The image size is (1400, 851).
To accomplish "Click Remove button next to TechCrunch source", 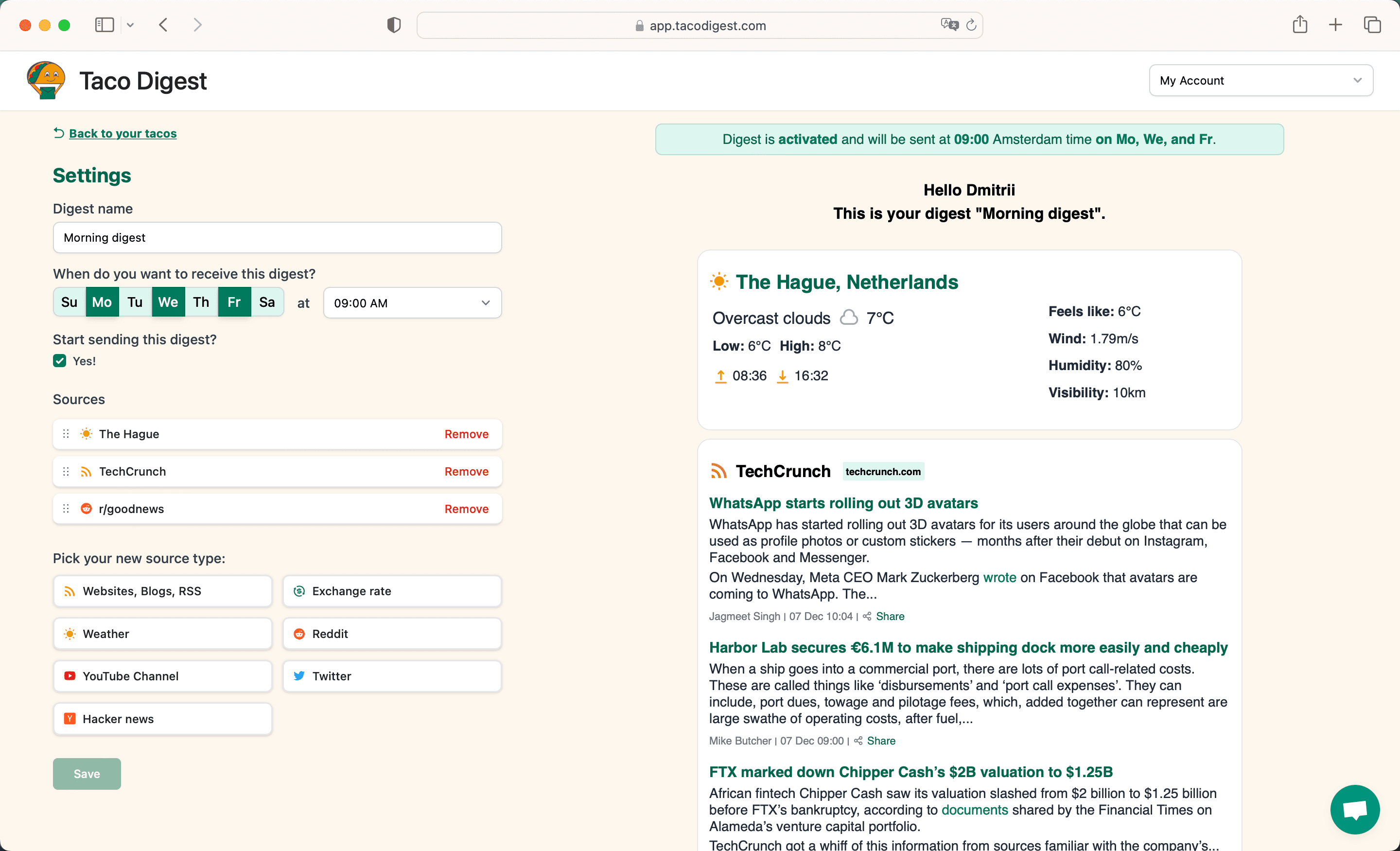I will point(466,471).
